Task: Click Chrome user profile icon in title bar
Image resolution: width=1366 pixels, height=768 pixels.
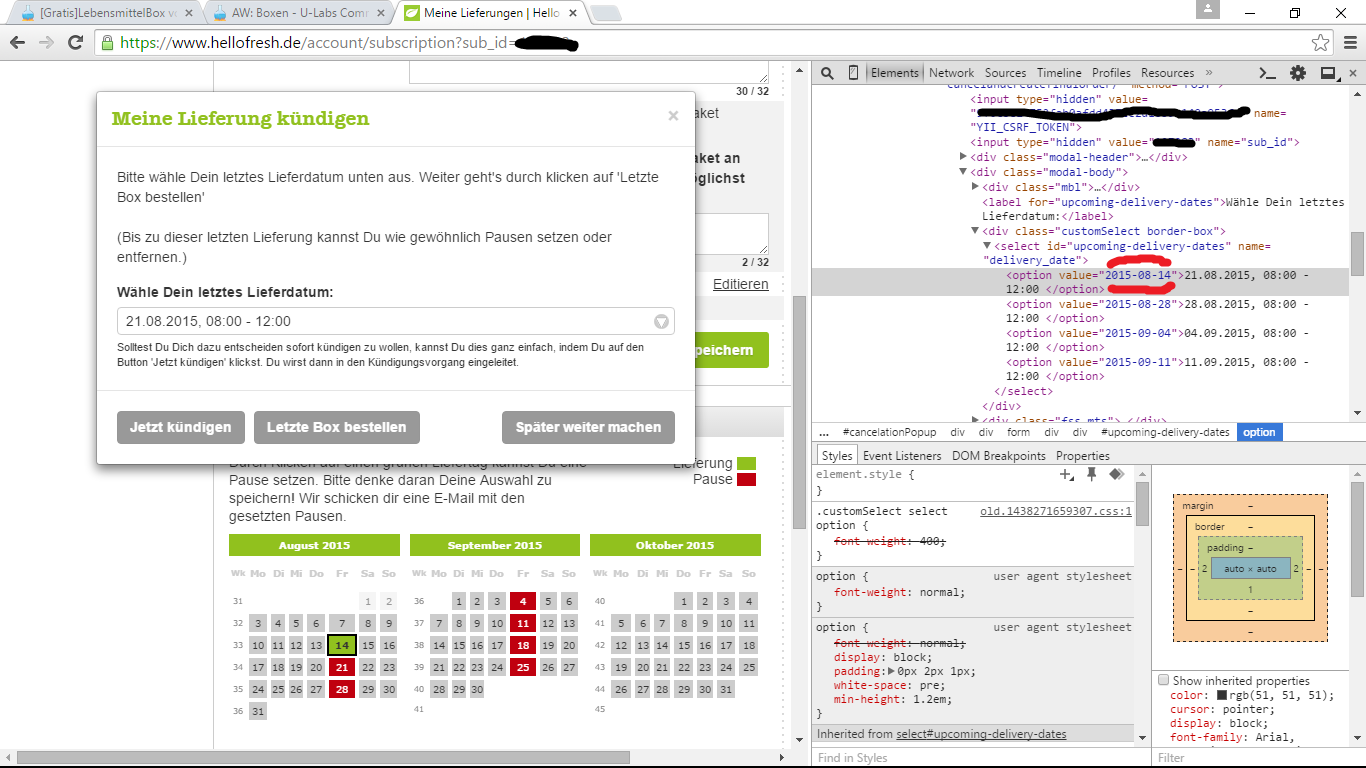Action: (x=1208, y=9)
